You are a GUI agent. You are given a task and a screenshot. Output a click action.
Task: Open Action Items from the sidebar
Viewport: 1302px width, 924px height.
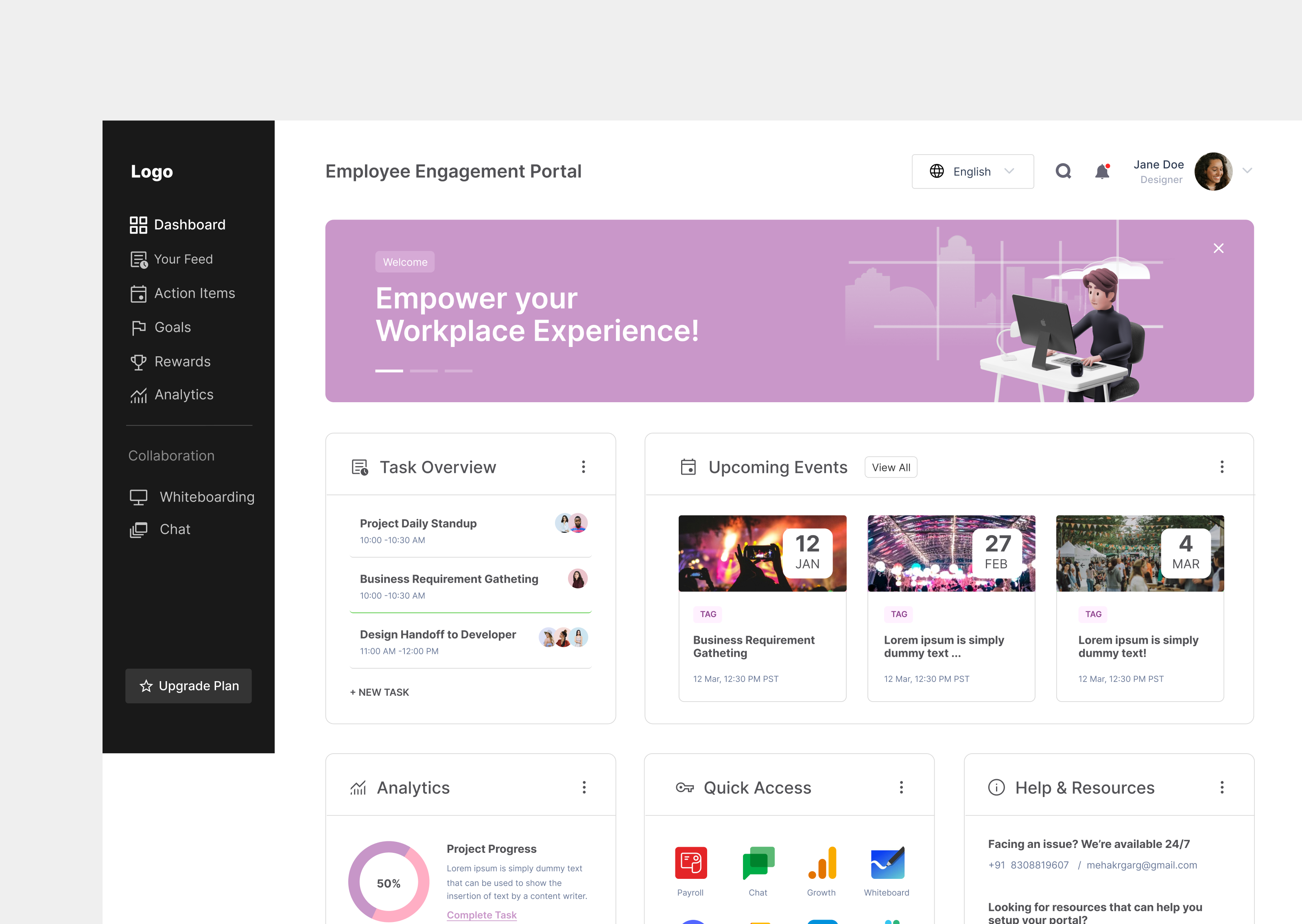point(194,293)
